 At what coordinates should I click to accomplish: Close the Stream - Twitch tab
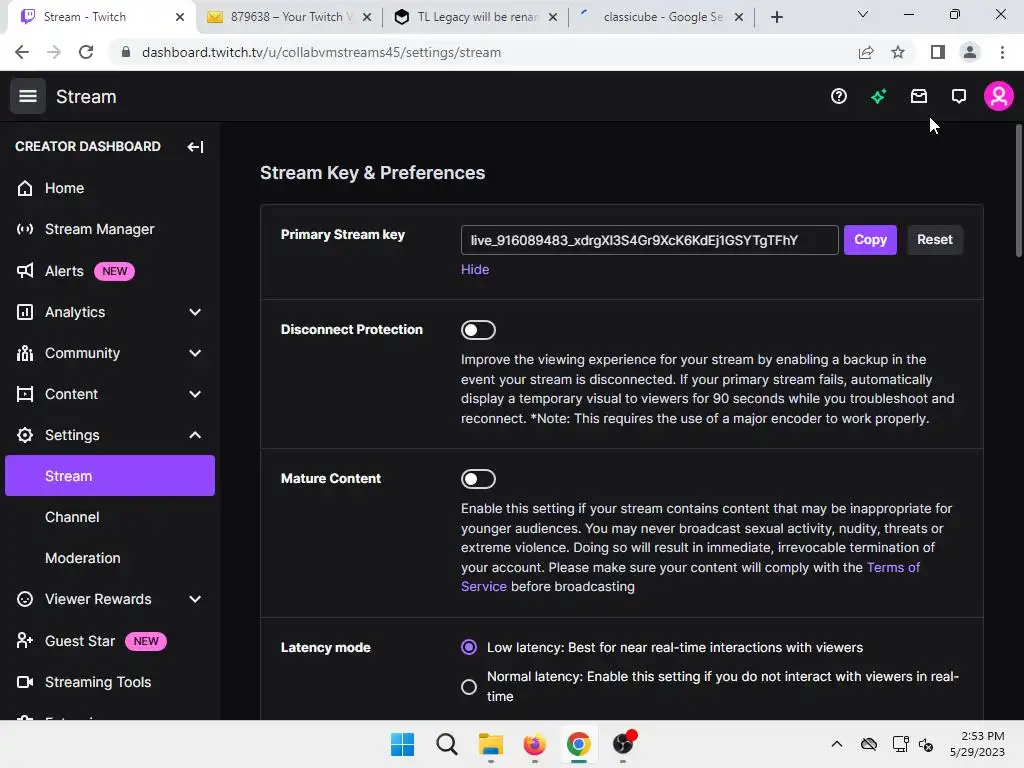(180, 17)
